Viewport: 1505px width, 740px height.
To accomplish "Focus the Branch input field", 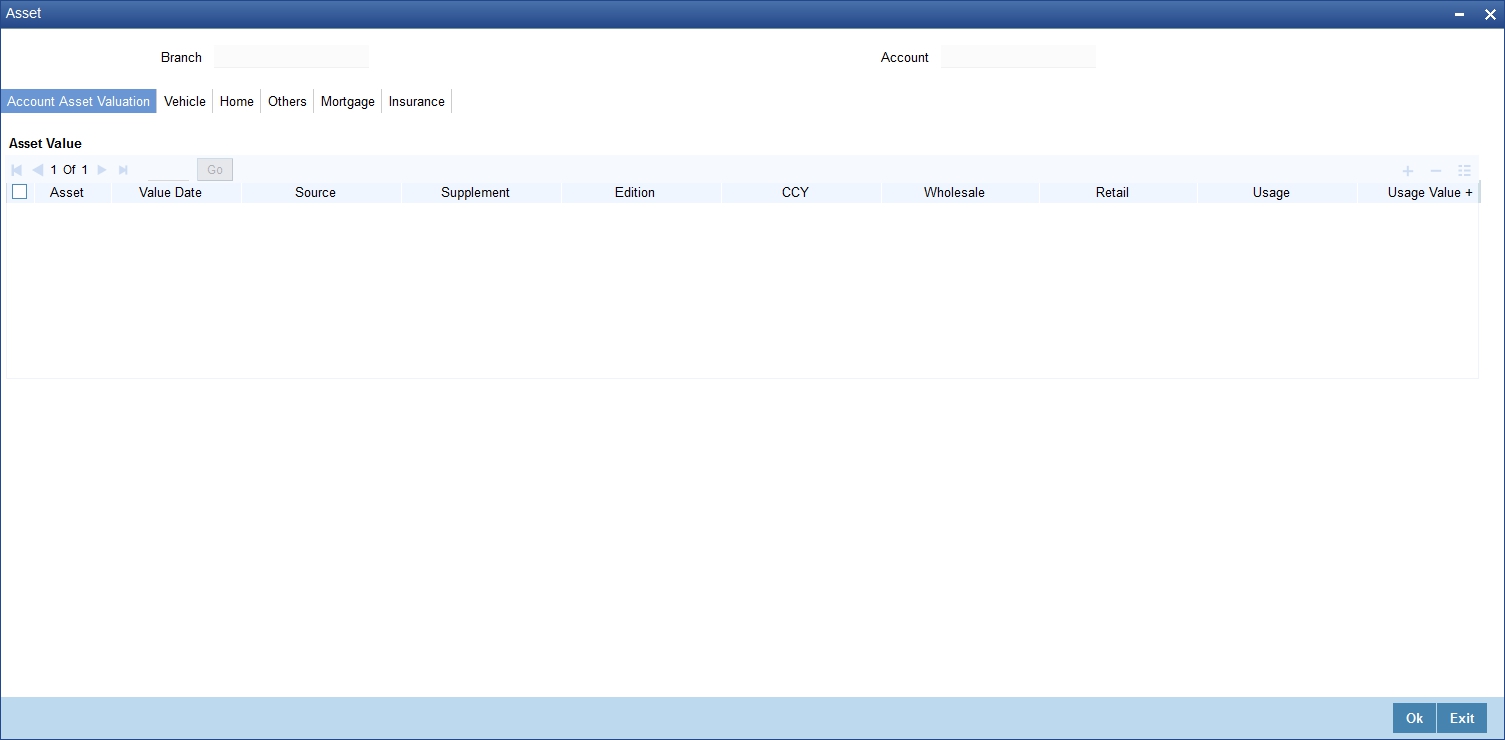I will 291,57.
